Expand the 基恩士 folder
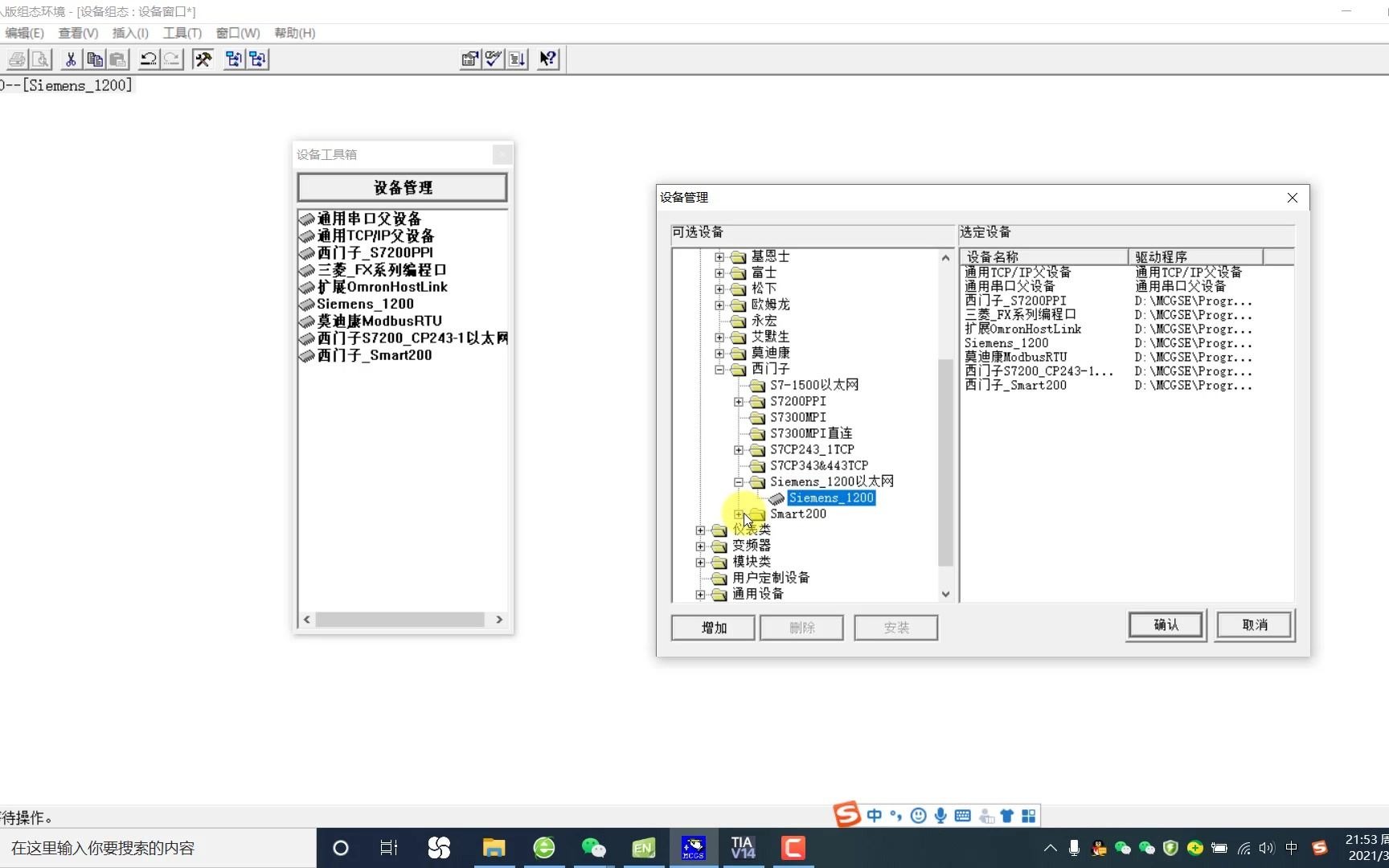Viewport: 1389px width, 868px height. 719,257
